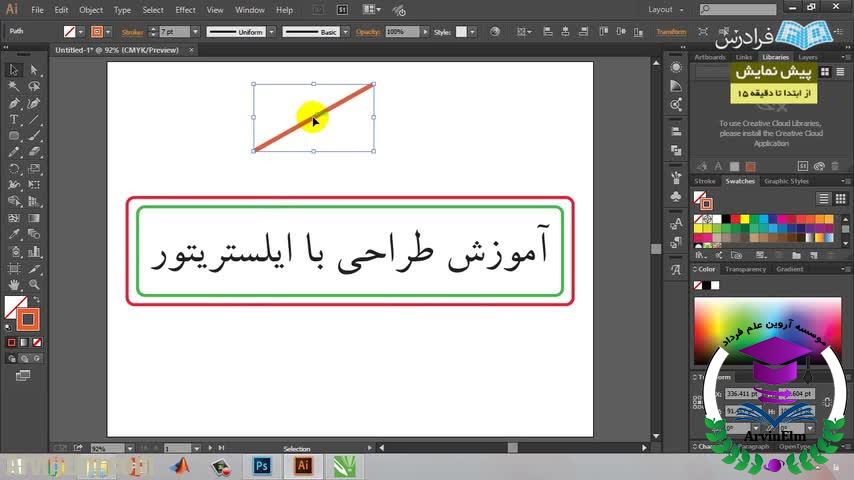
Task: Open the stroke weight dropdown
Action: pos(195,32)
